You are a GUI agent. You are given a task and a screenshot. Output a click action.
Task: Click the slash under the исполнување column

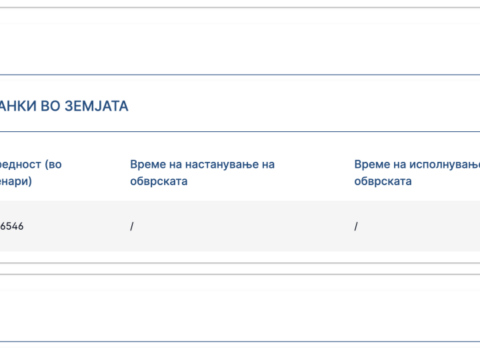(356, 226)
